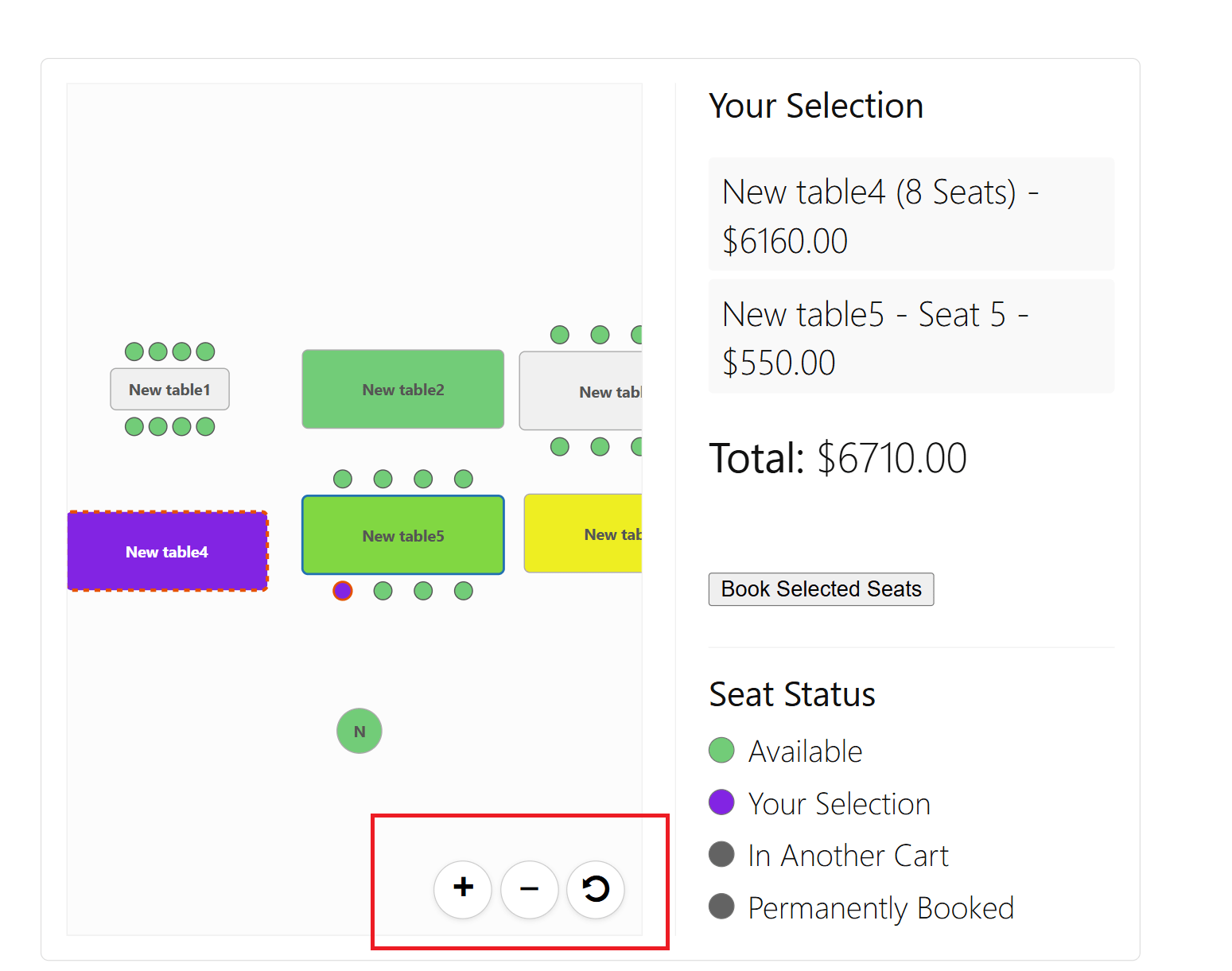Select the first seat above New table5
Screen dimensions: 1232x971
343,479
